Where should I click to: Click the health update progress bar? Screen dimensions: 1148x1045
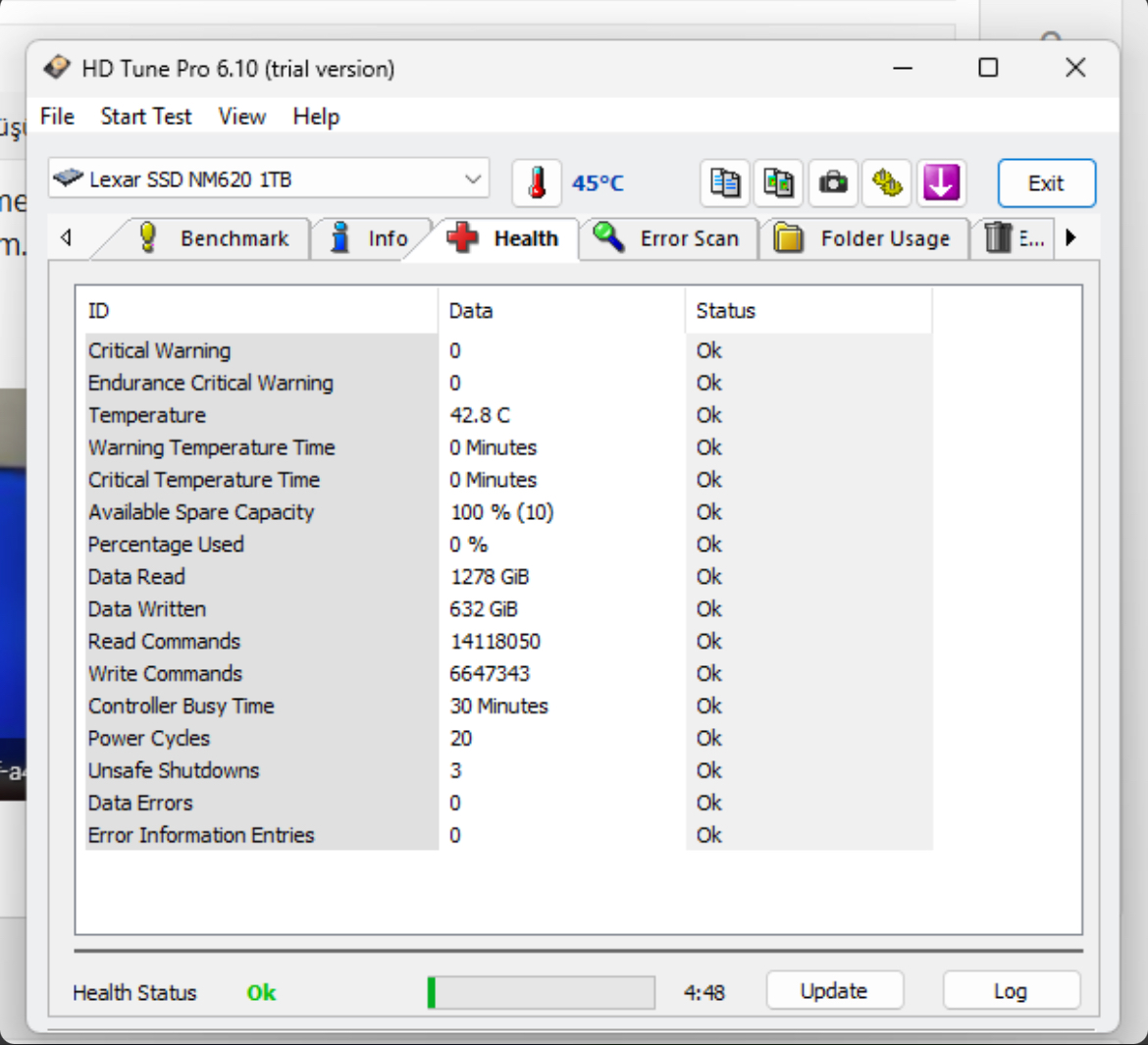(541, 992)
